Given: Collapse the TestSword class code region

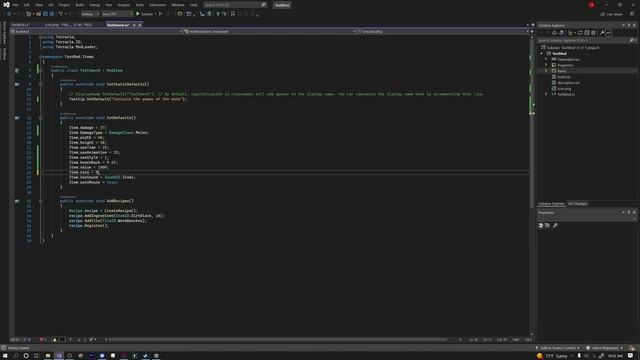Looking at the screenshot, I should (x=41, y=70).
